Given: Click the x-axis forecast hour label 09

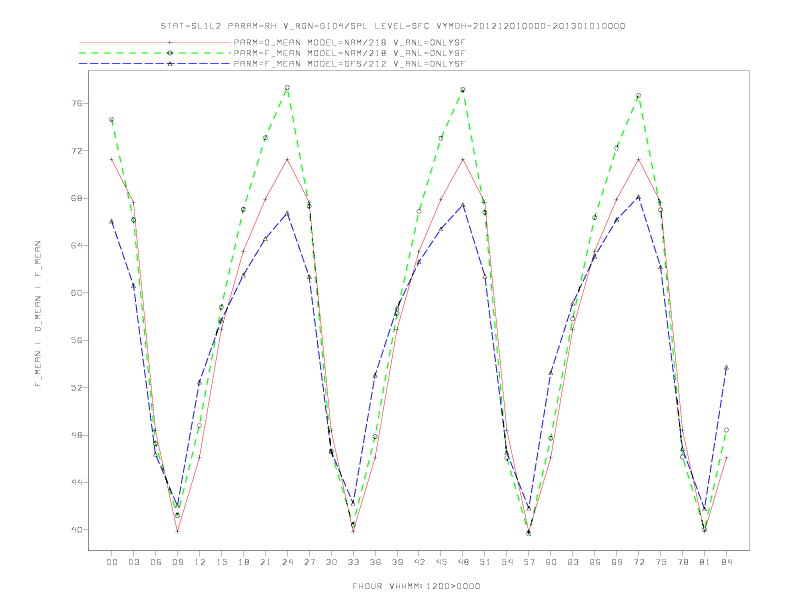Looking at the screenshot, I should pos(177,562).
